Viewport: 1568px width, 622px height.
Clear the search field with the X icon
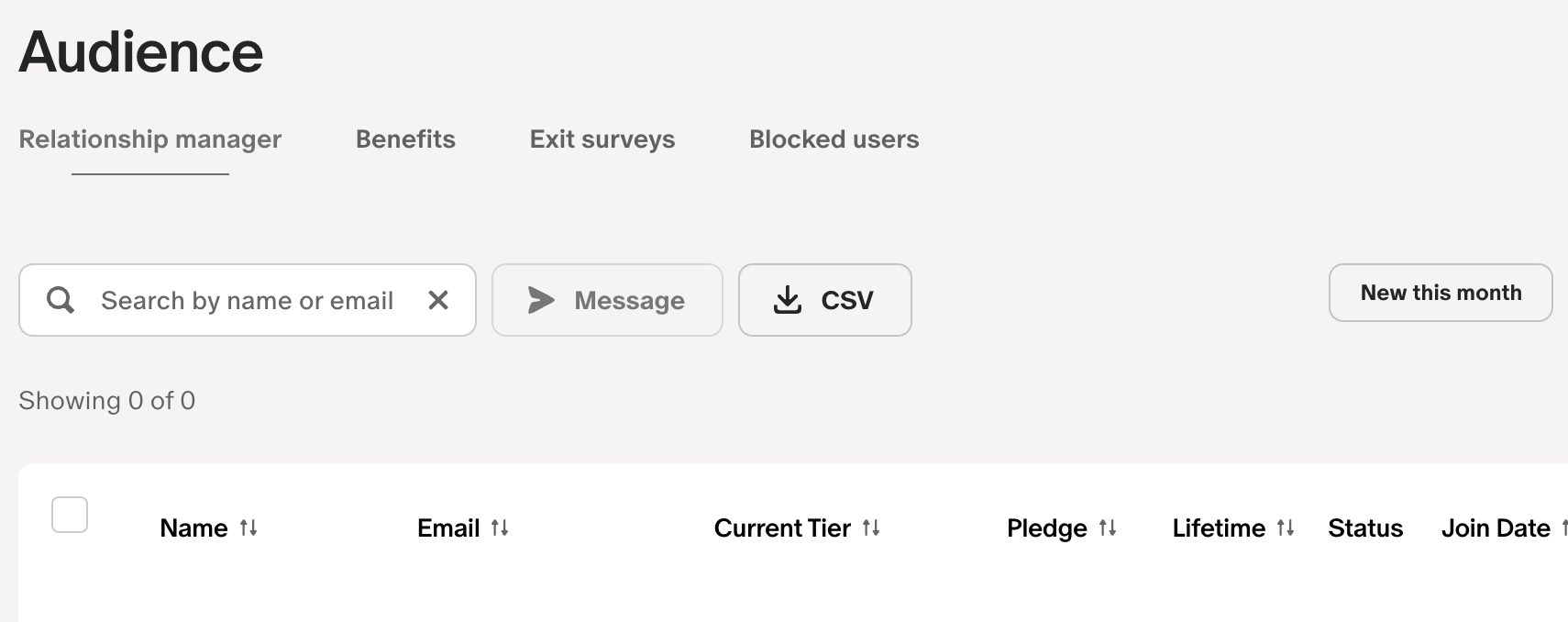click(437, 300)
